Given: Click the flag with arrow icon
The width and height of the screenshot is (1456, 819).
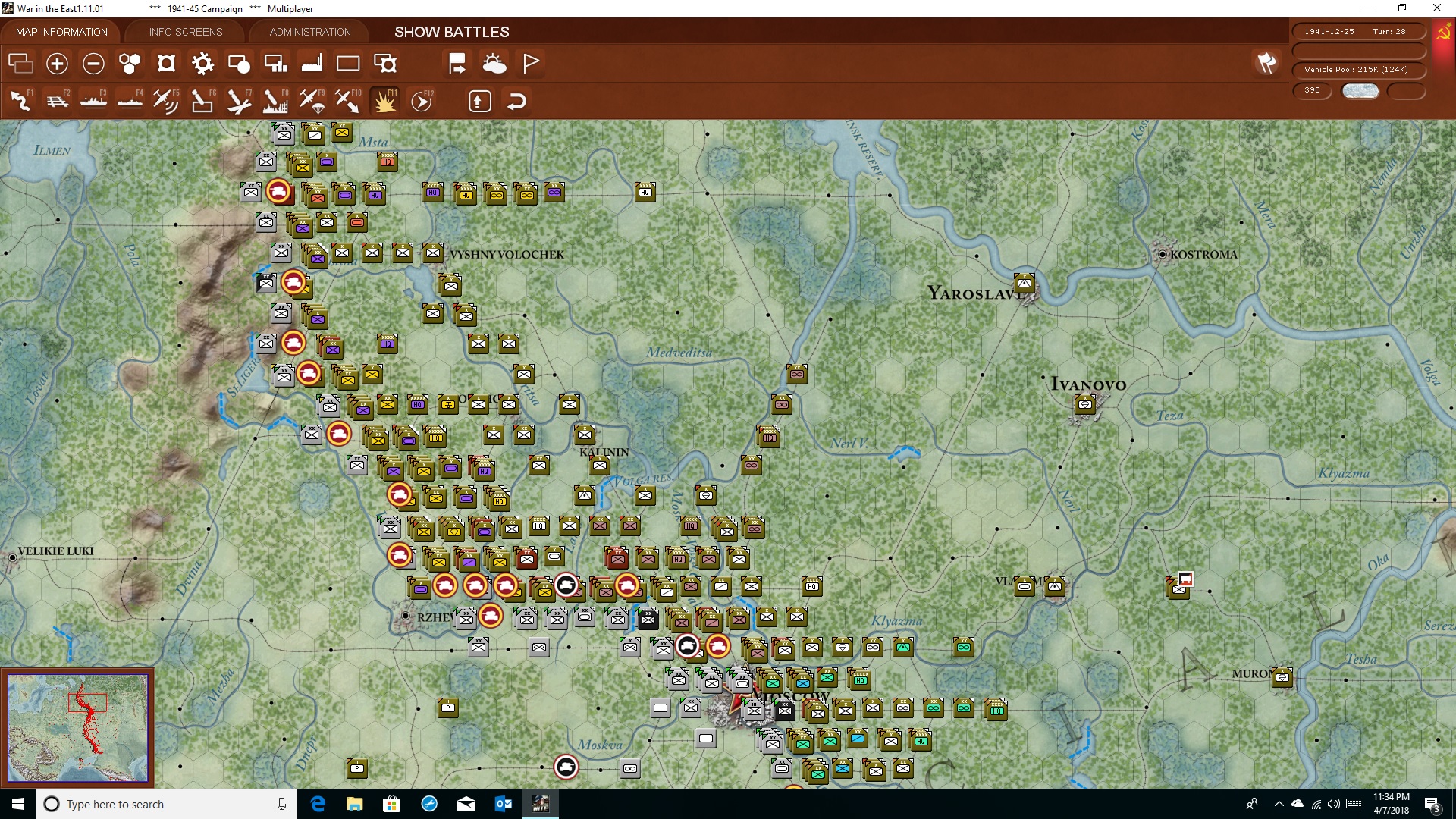Looking at the screenshot, I should (x=457, y=64).
